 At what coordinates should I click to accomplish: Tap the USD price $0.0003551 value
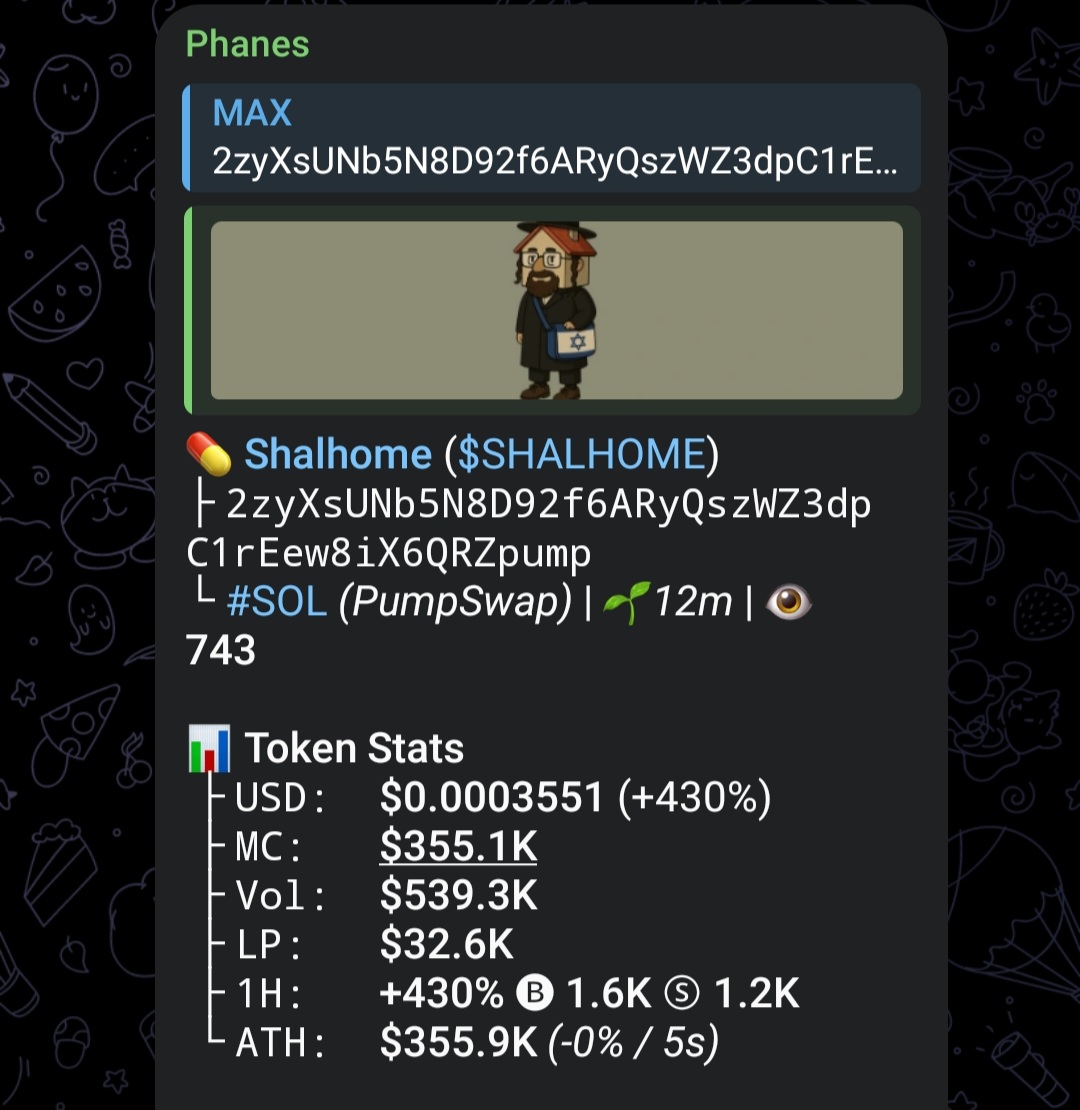tap(491, 797)
